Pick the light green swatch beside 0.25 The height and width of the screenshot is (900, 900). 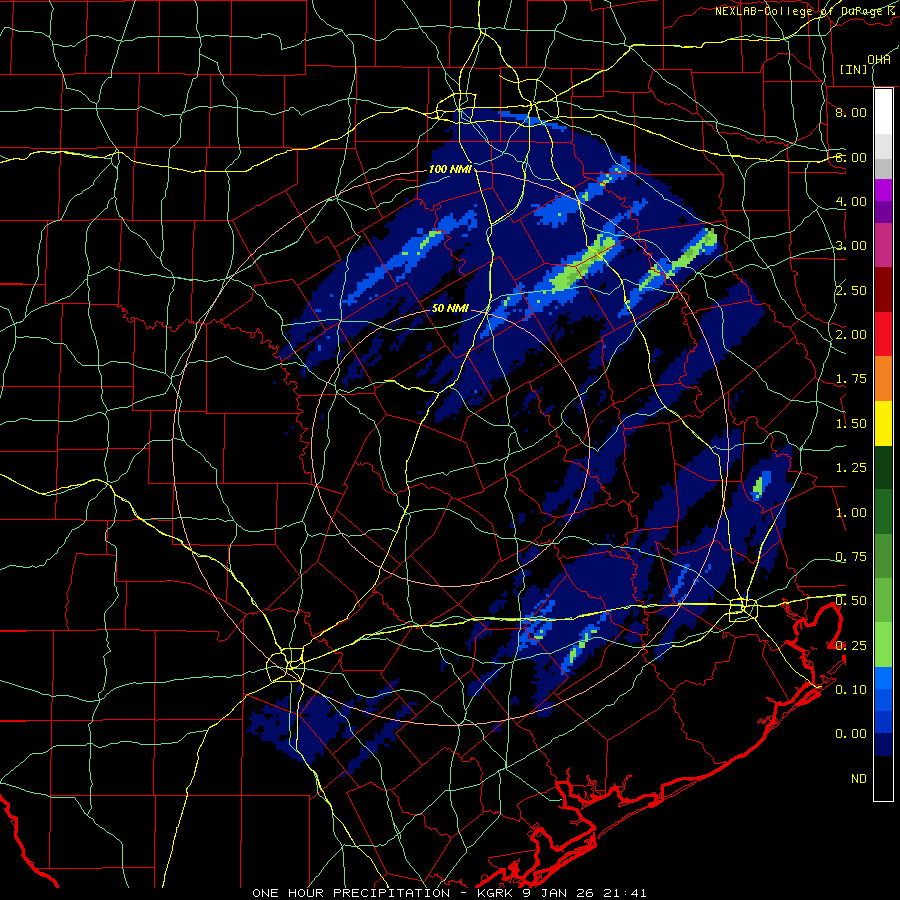(883, 645)
